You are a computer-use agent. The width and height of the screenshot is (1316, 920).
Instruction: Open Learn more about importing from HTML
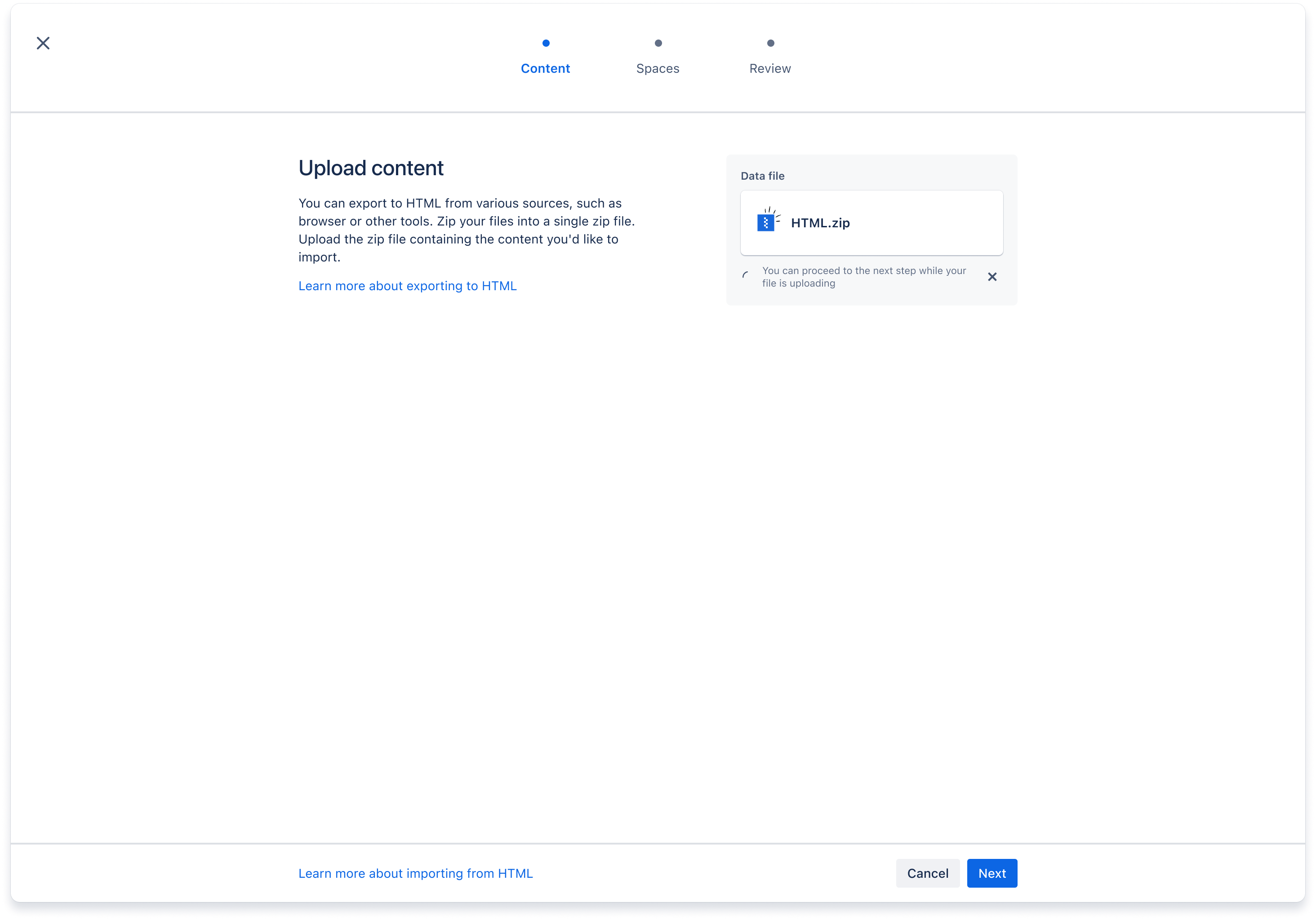point(416,873)
